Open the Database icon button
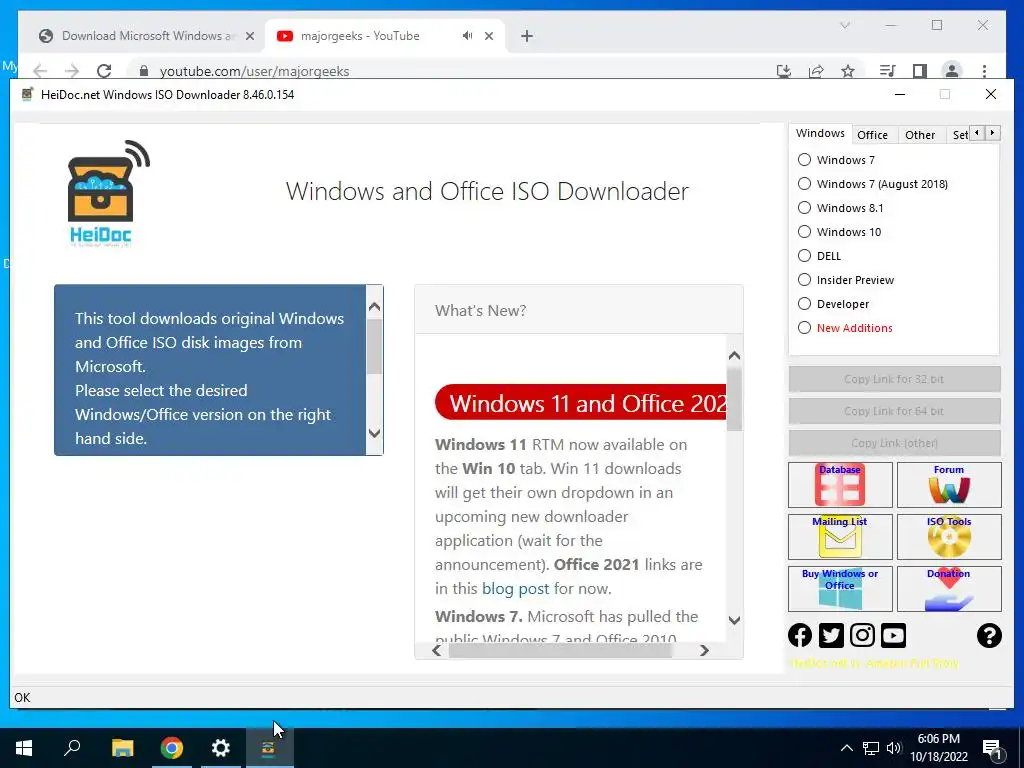Screen dimensions: 1024x768 [x=840, y=485]
